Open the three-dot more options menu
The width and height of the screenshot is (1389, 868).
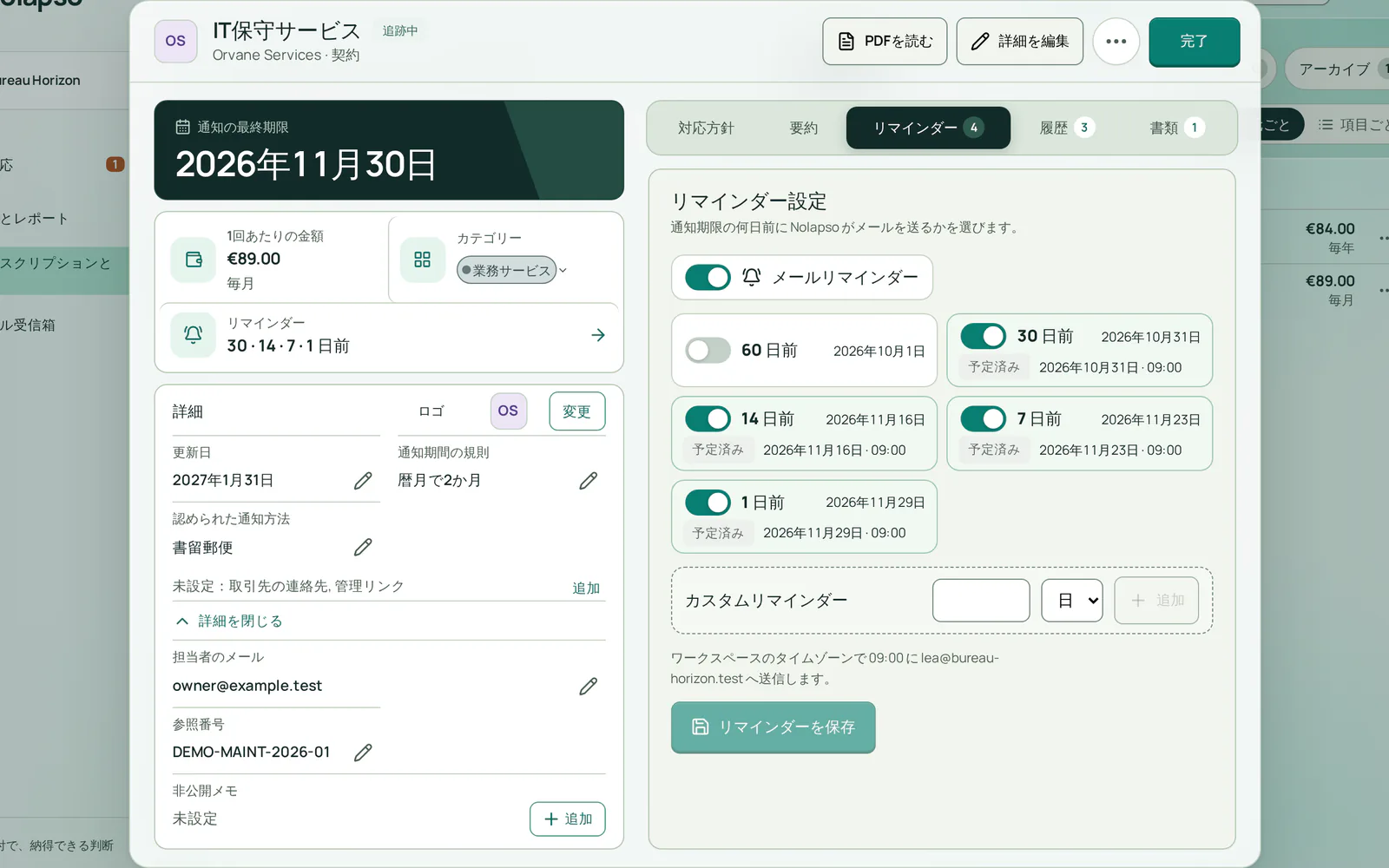(1116, 42)
